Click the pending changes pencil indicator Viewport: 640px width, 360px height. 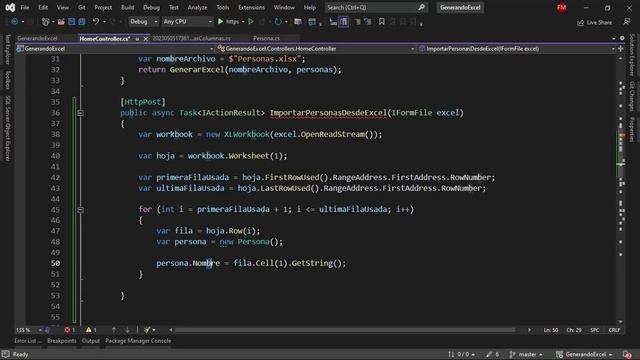click(492, 354)
